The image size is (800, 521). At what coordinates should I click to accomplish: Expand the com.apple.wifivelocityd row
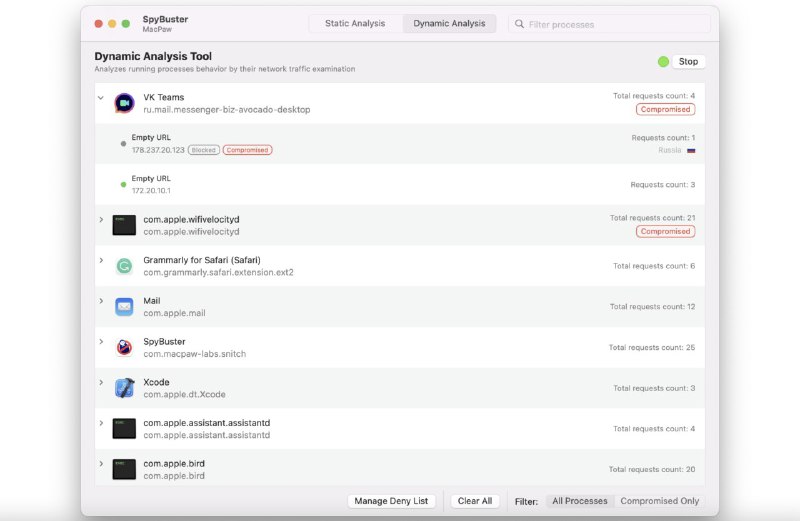pos(101,219)
